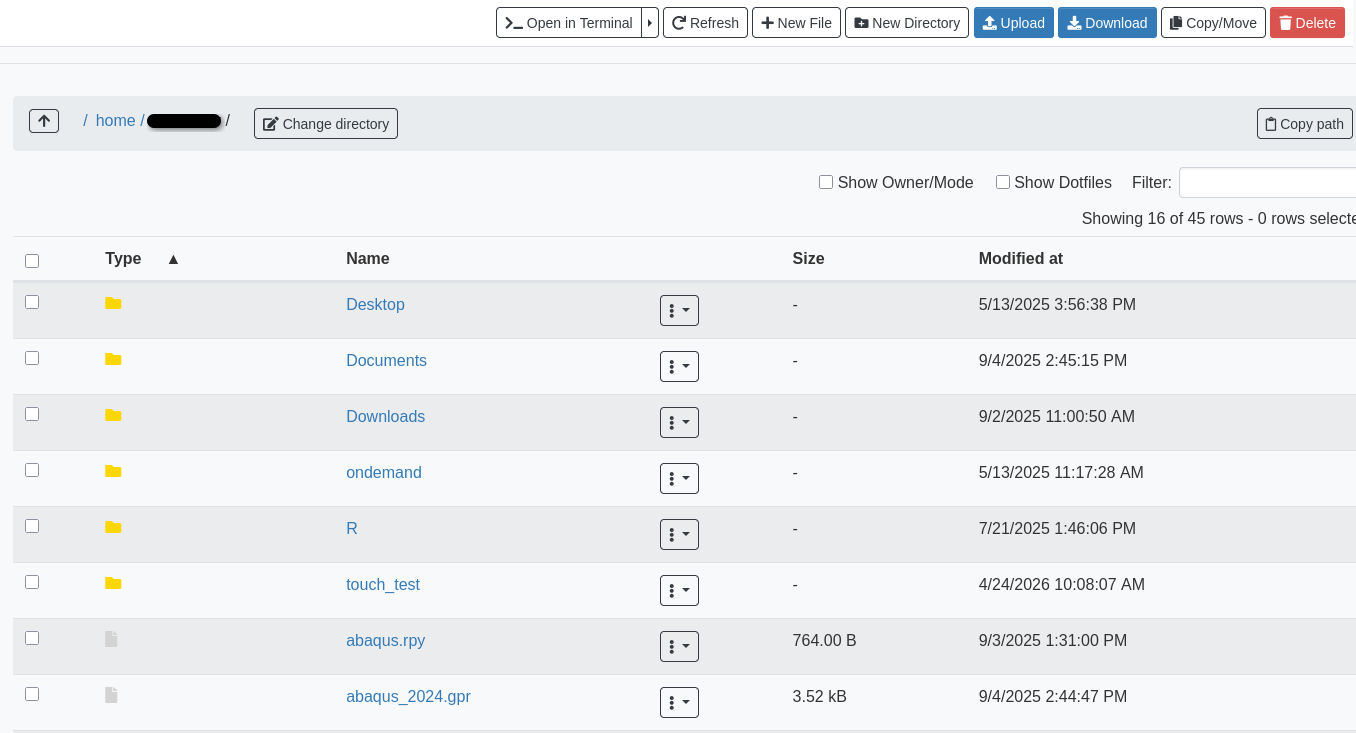
Task: Select the Downloads row checkbox
Action: 32,414
